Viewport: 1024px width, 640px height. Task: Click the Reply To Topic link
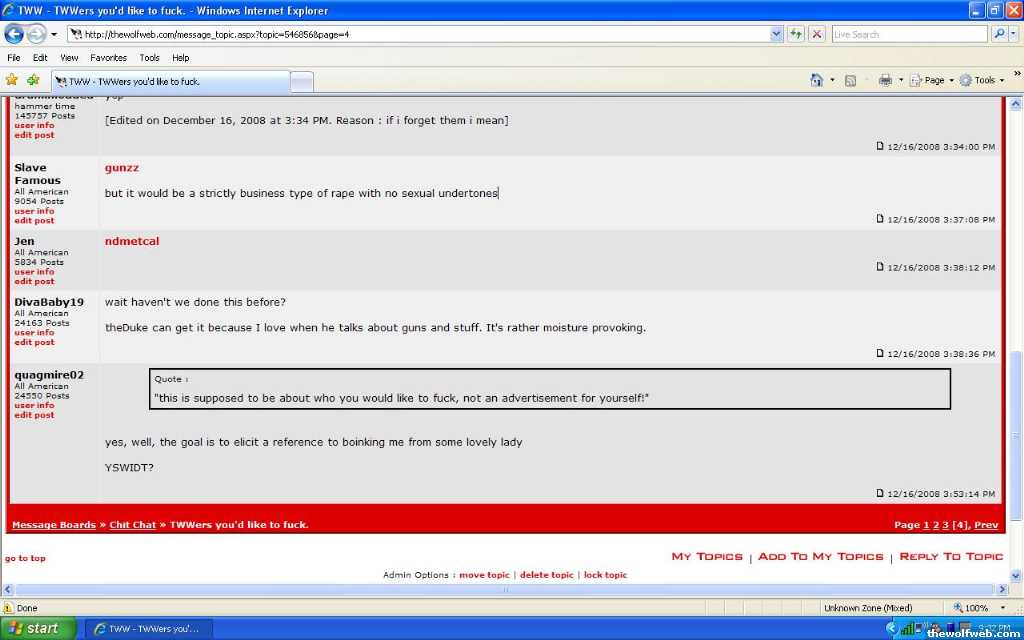pos(951,557)
